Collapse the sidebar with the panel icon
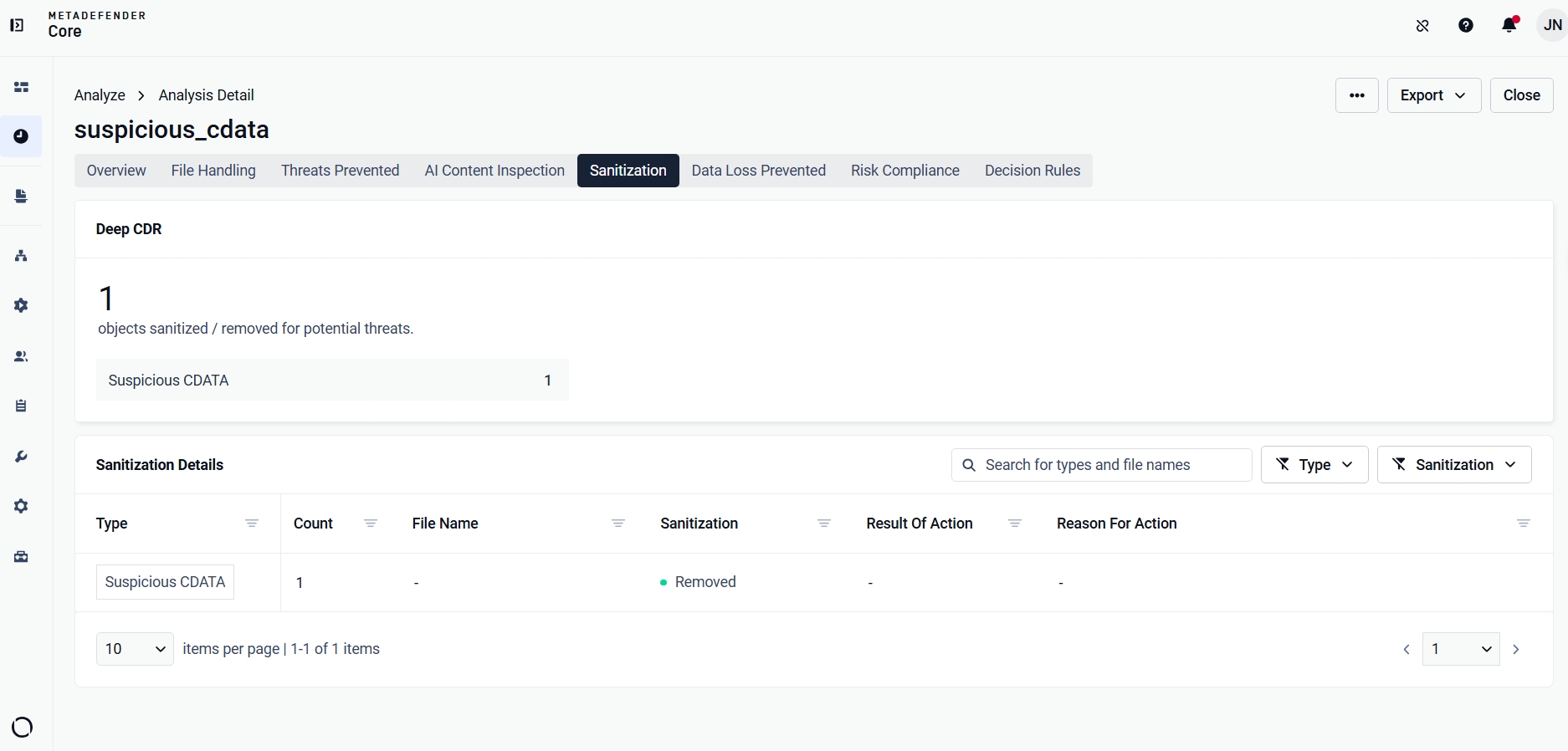This screenshot has height=751, width=1568. [17, 25]
